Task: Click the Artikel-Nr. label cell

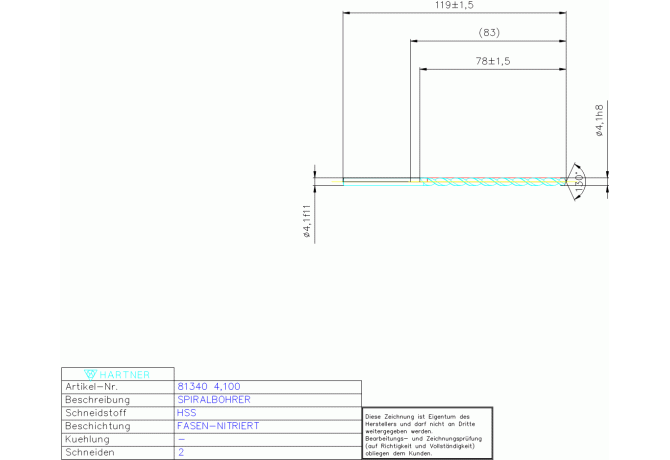Action: 92,386
